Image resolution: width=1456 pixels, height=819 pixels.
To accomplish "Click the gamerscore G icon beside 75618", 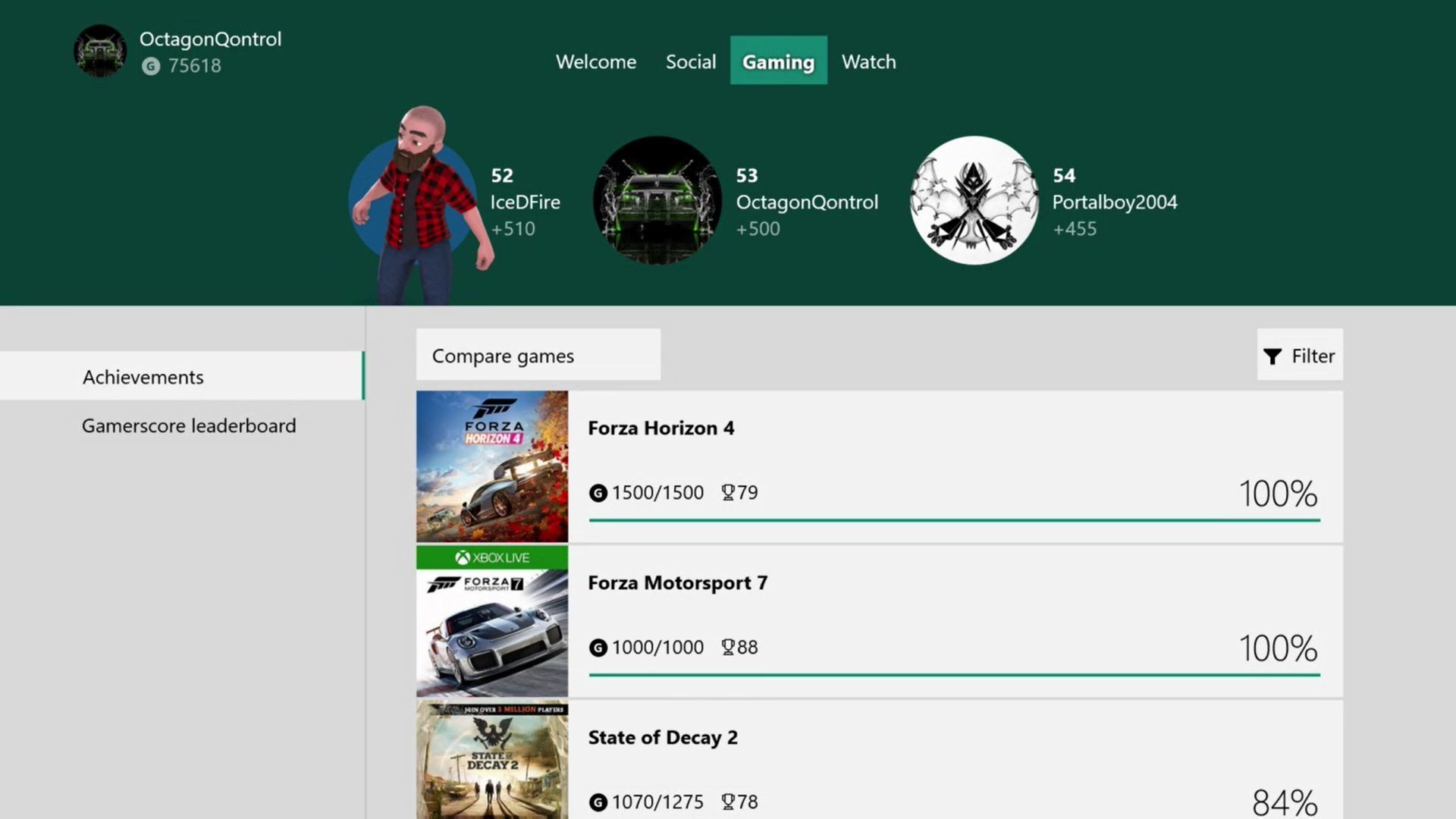I will [x=151, y=66].
